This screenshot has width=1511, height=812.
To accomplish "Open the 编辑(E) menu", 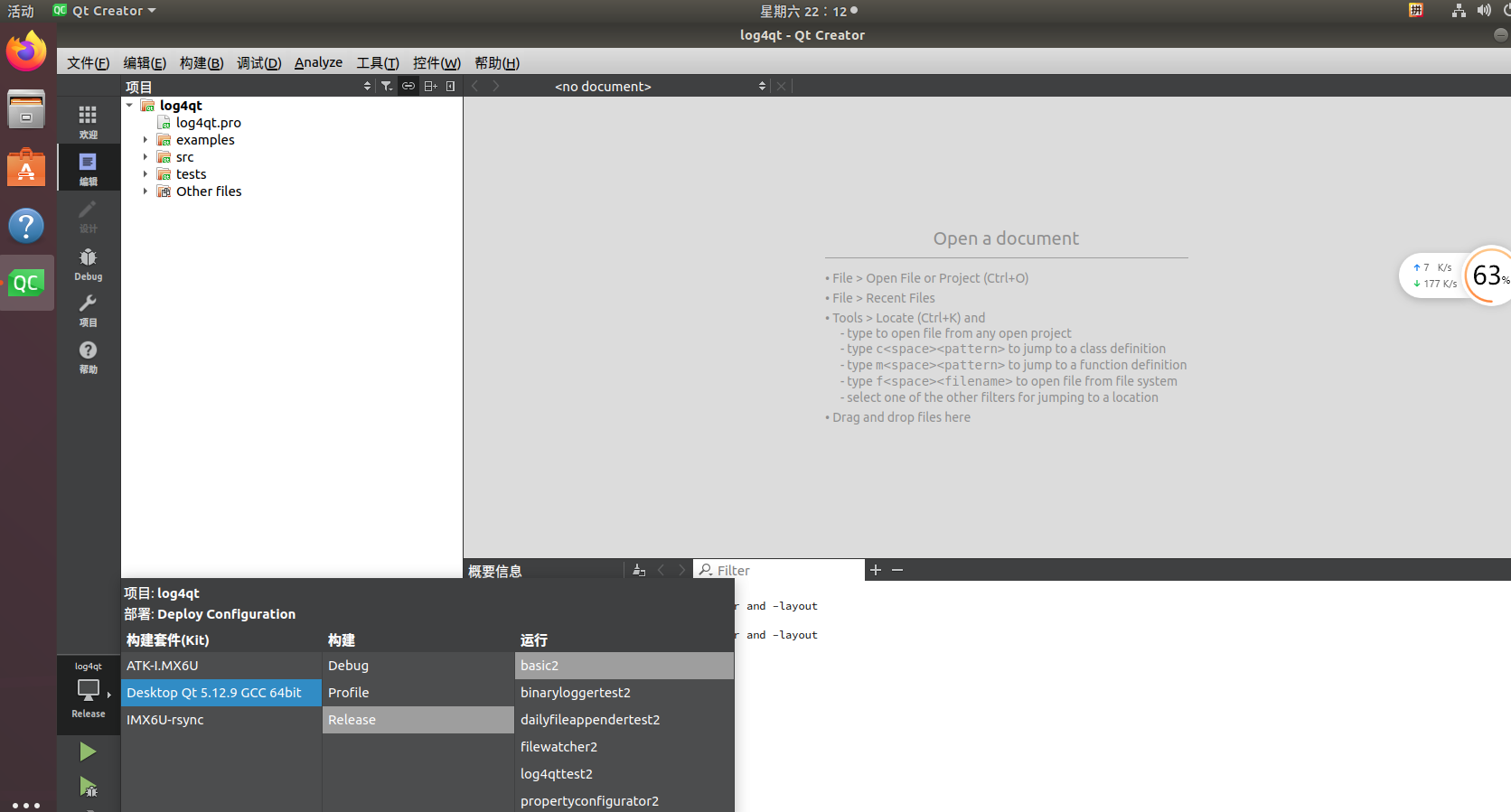I will 145,62.
